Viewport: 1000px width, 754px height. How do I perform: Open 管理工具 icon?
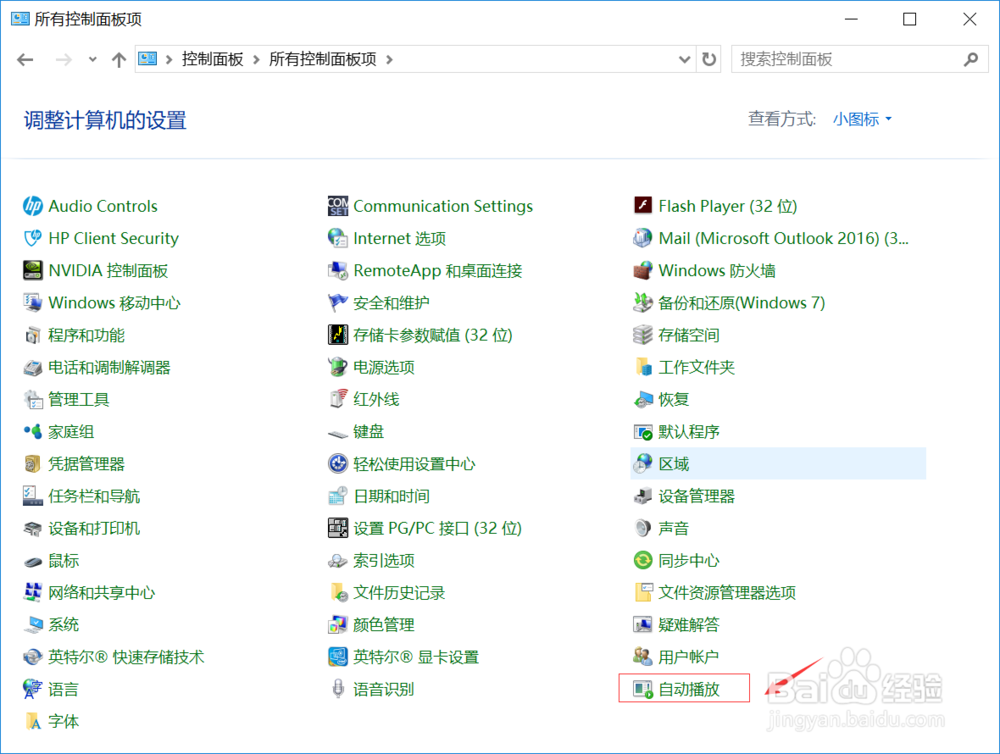[33, 399]
